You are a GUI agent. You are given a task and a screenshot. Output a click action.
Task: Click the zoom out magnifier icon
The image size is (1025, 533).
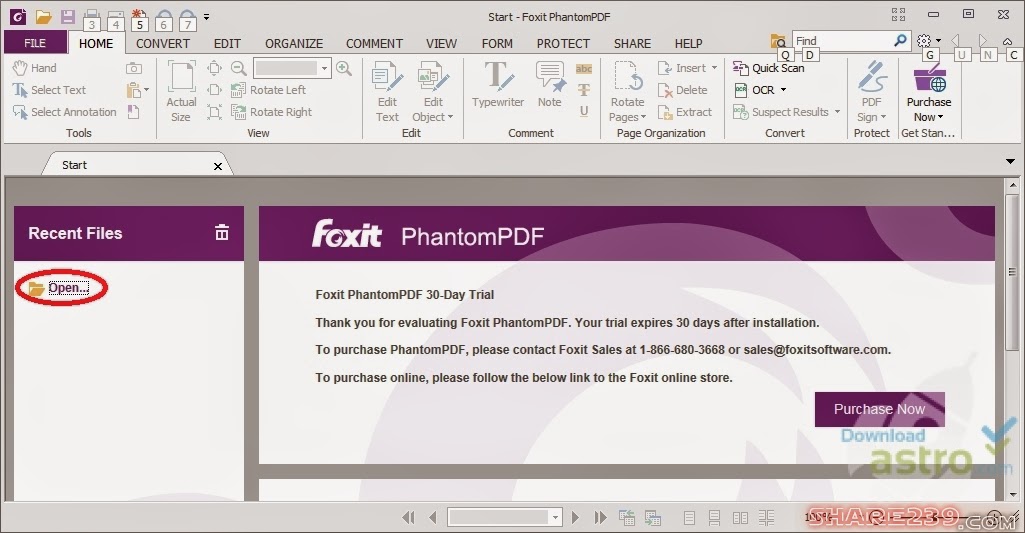(239, 67)
